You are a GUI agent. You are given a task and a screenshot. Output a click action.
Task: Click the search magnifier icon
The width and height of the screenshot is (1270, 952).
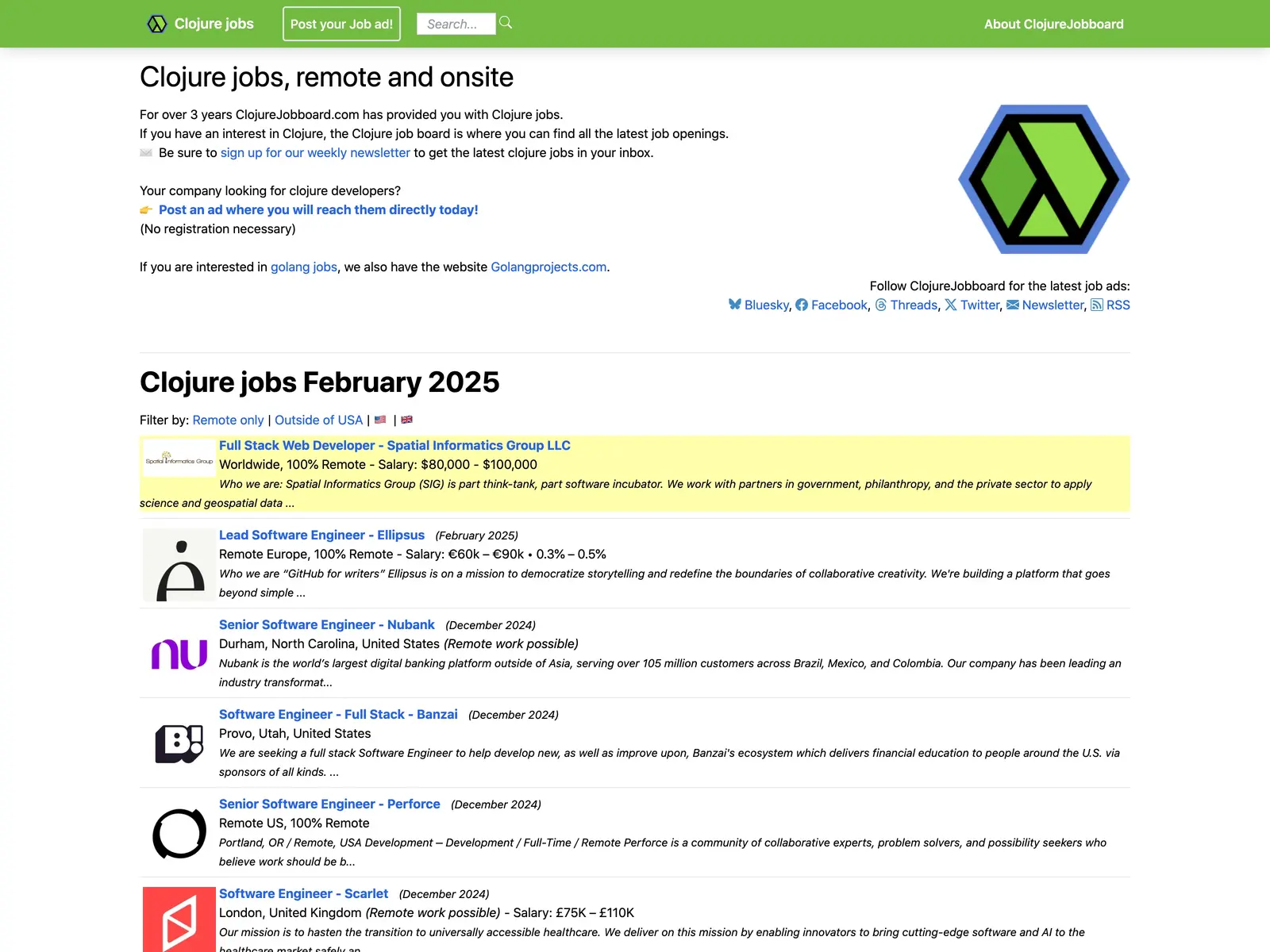pyautogui.click(x=506, y=23)
